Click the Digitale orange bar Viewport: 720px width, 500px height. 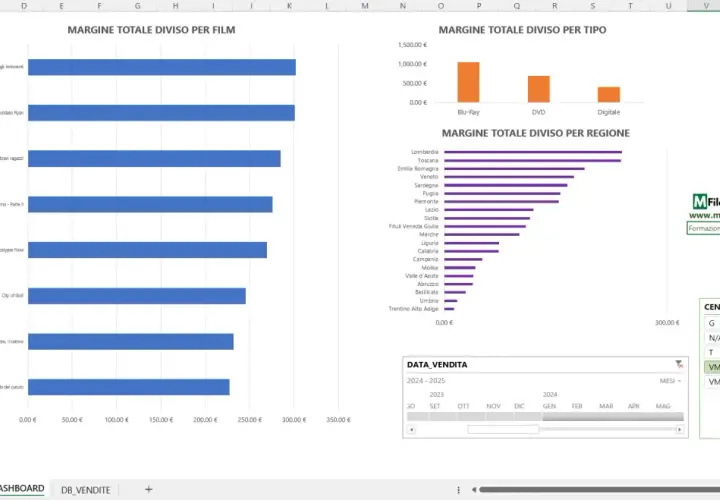point(609,95)
